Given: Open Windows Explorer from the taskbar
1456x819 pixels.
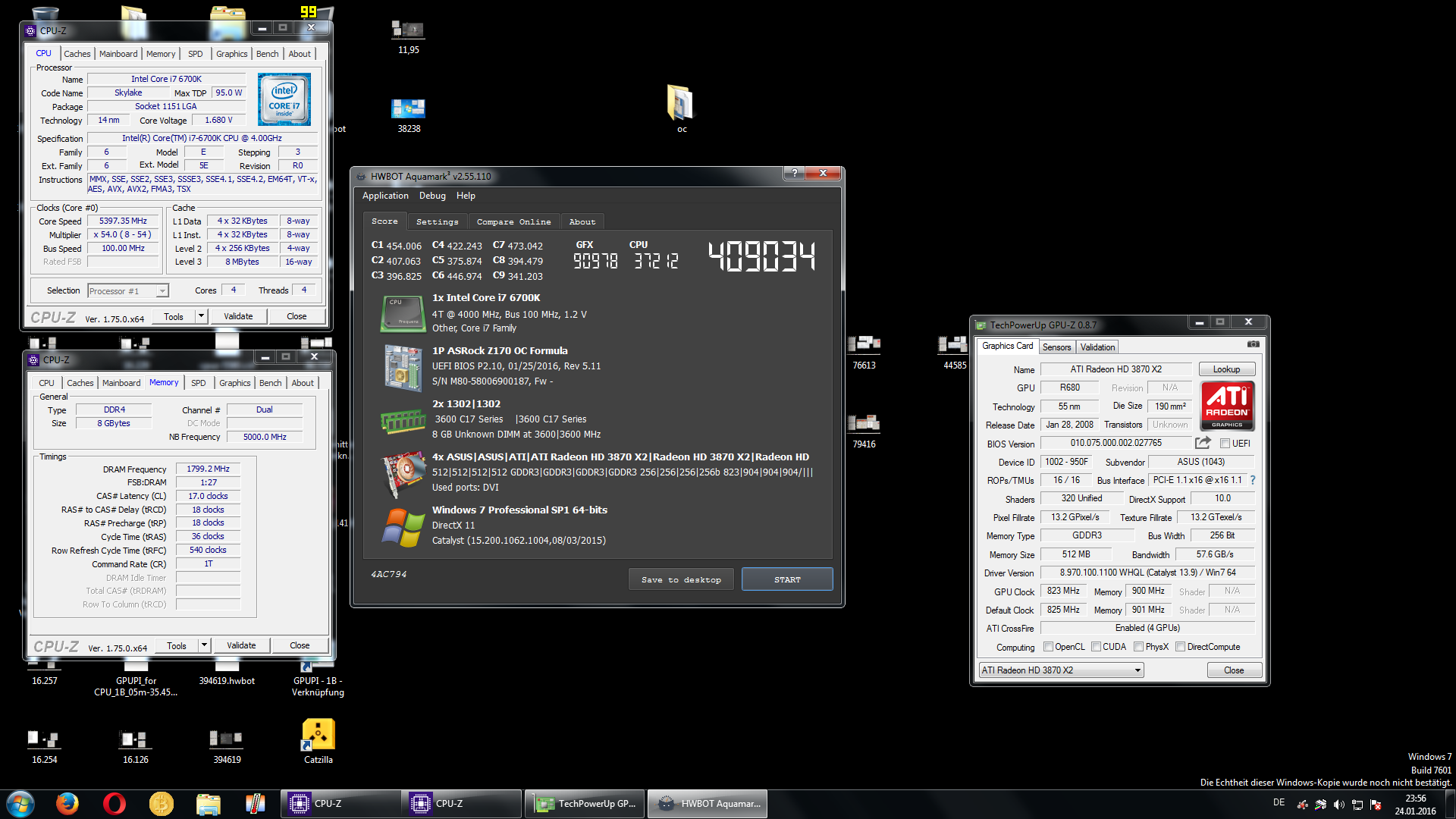Looking at the screenshot, I should 209,803.
